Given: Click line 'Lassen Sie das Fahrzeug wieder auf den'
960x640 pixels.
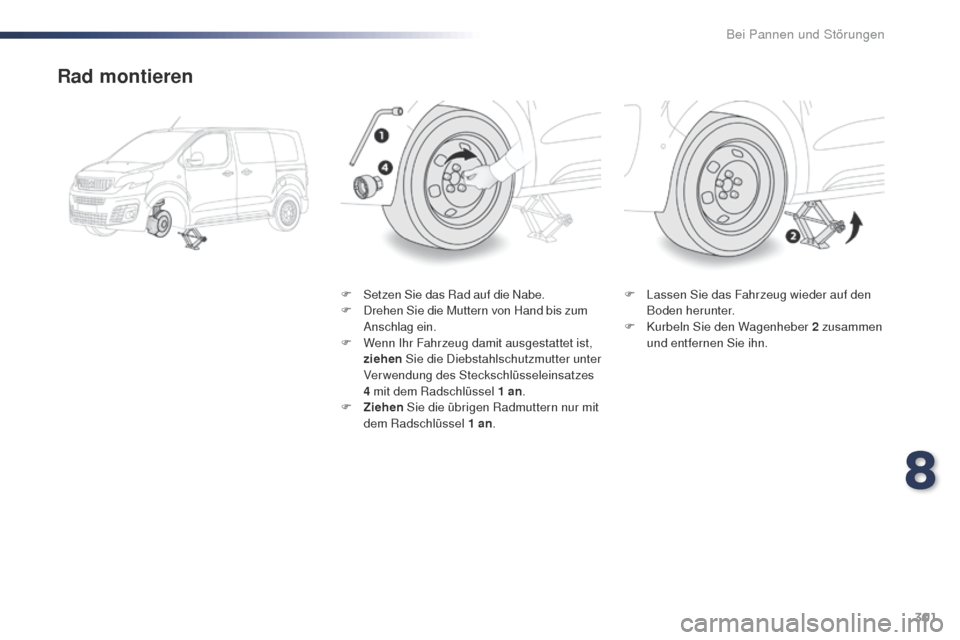Looking at the screenshot, I should click(759, 295).
